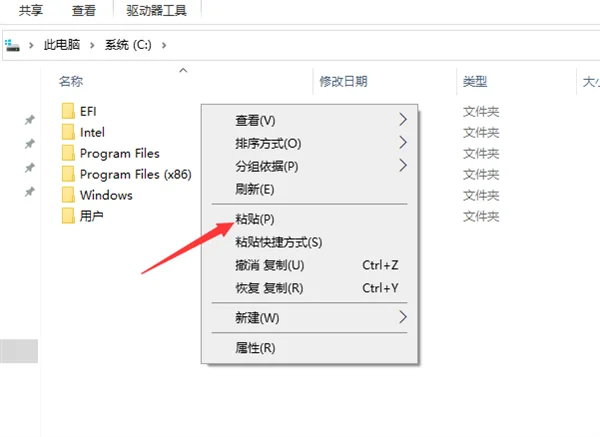This screenshot has width=600, height=437.
Task: Select the Windows folder name
Action: (106, 195)
